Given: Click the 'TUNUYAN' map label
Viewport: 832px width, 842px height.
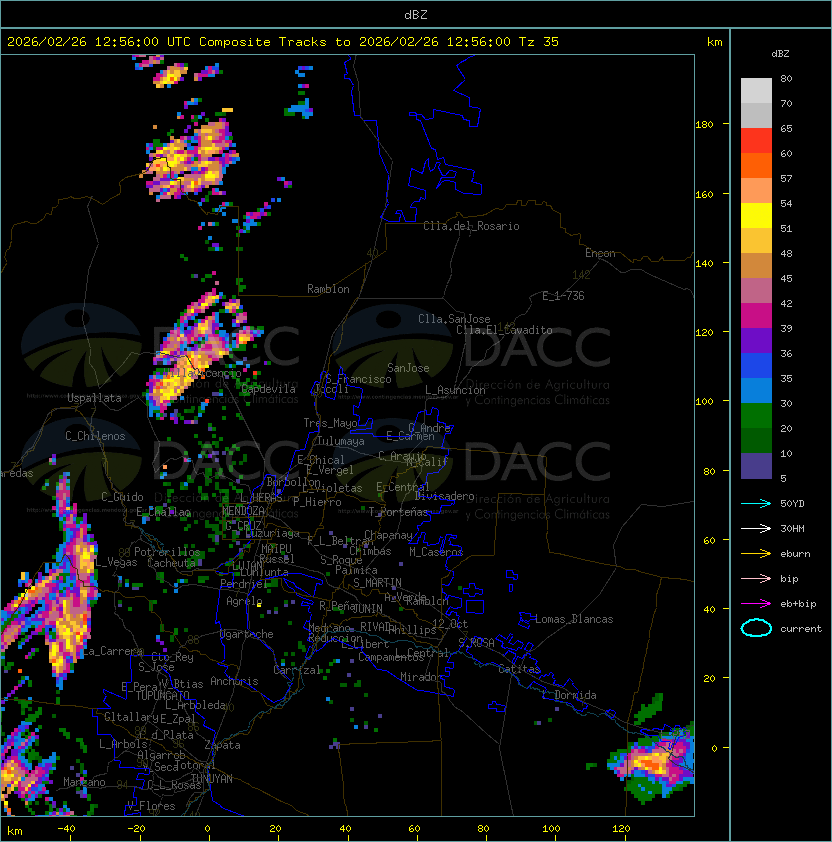Looking at the screenshot, I should [x=212, y=779].
